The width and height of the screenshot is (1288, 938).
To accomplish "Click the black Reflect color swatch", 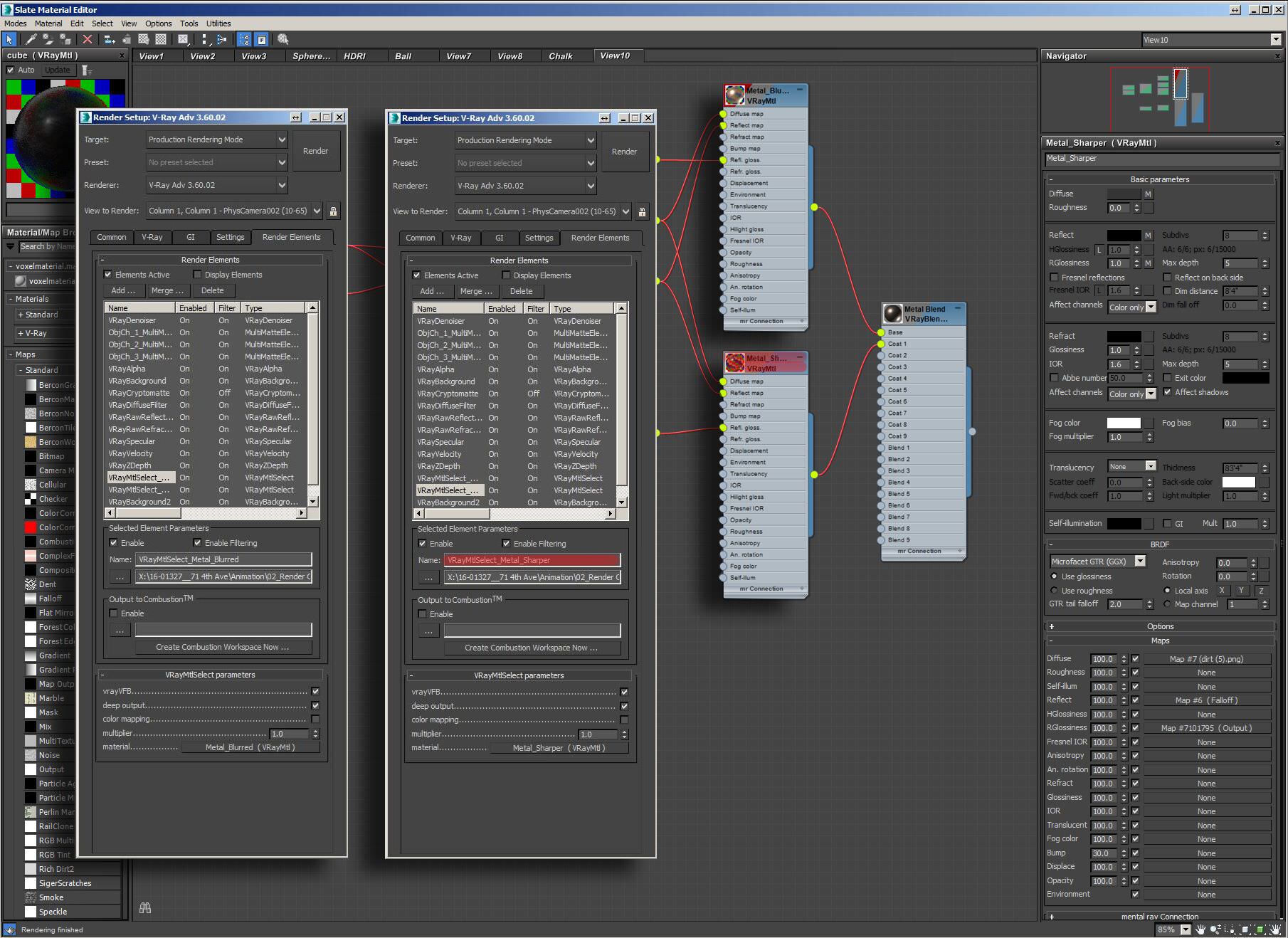I will click(x=1124, y=235).
